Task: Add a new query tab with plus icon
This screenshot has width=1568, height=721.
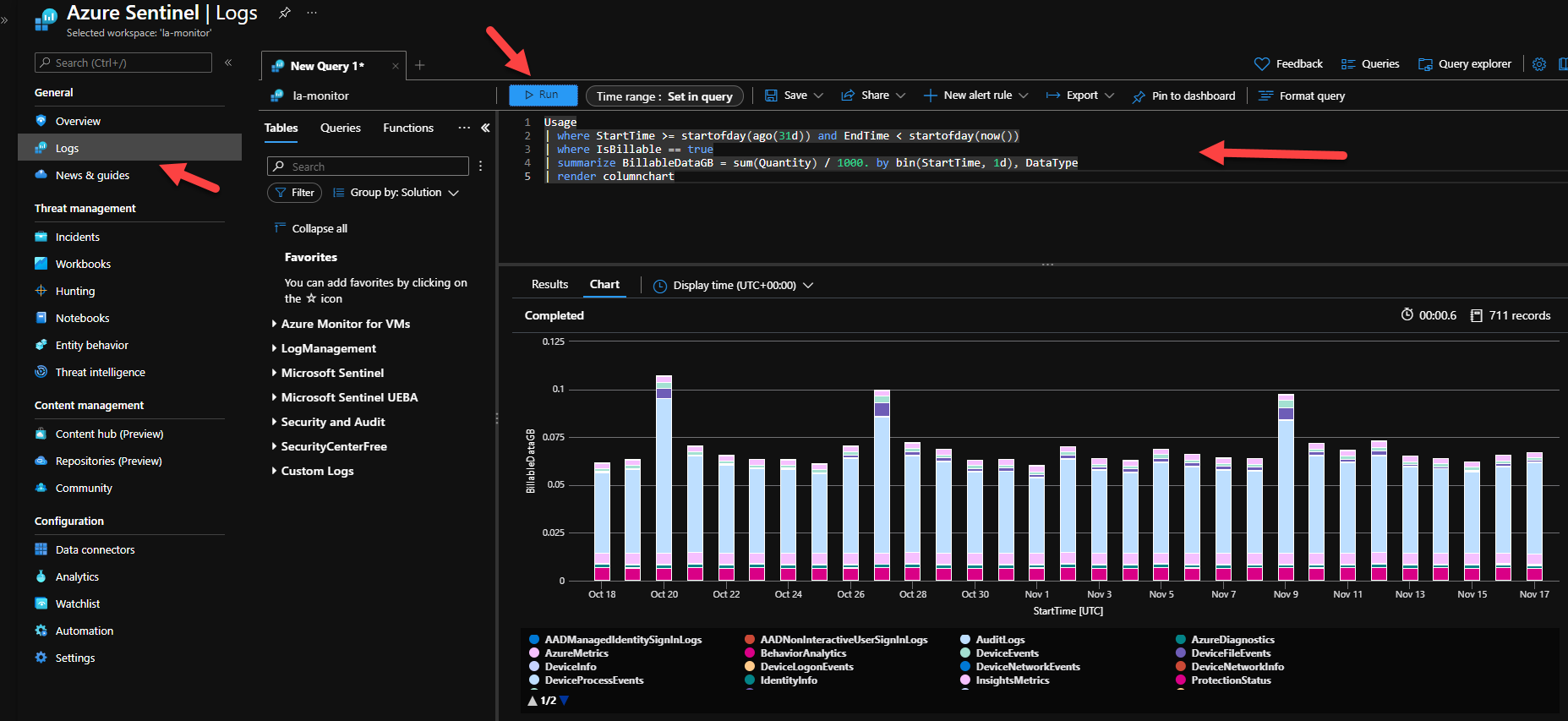Action: point(420,65)
